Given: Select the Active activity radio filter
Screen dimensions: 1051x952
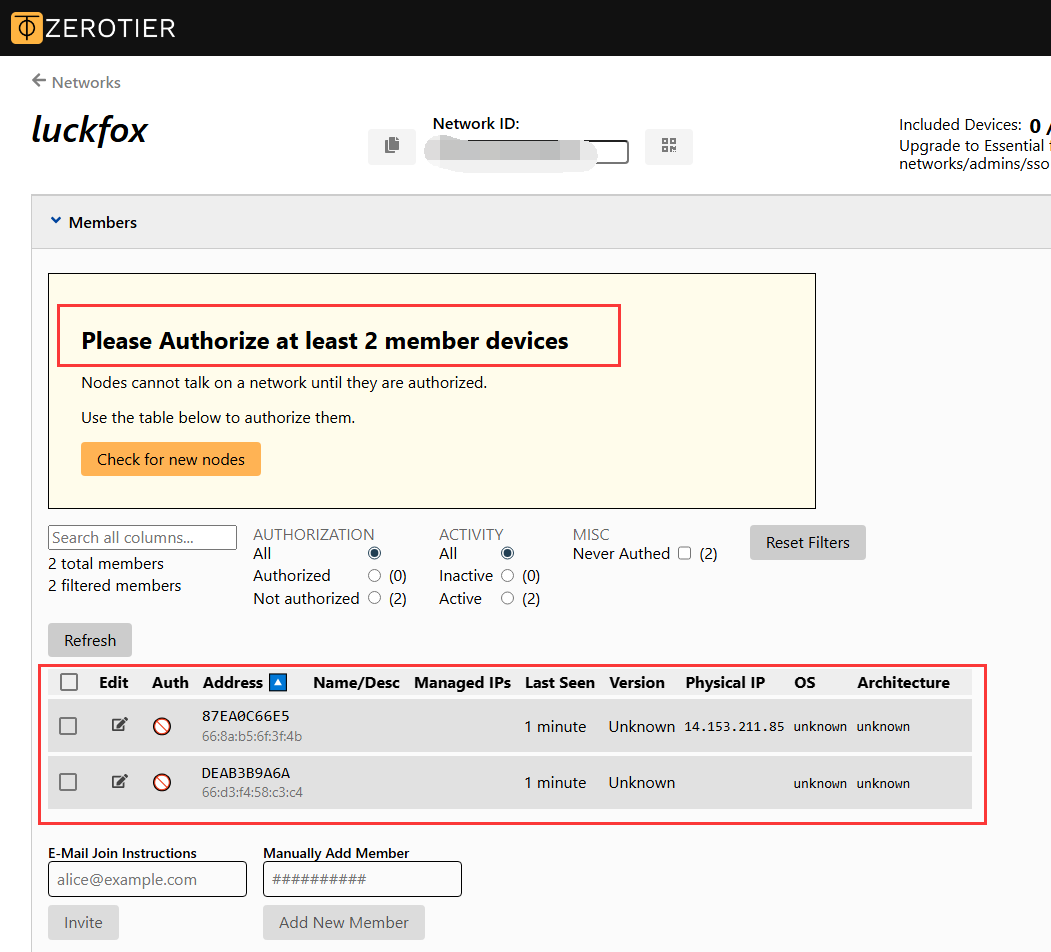Looking at the screenshot, I should 507,598.
